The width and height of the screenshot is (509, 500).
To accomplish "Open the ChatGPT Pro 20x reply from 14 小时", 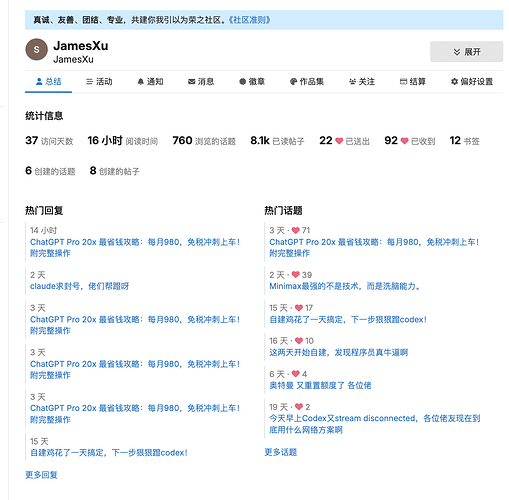I will pos(135,247).
